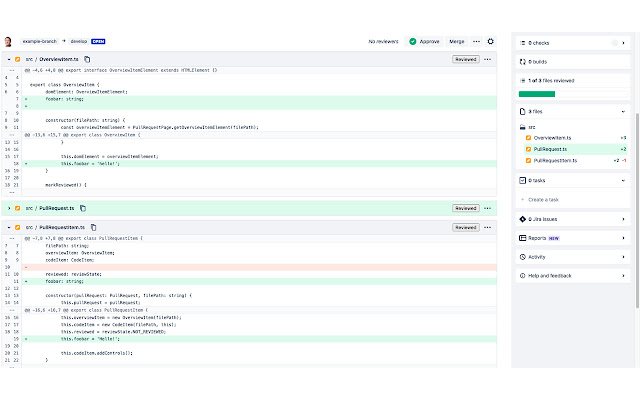Open the pull request settings gear

tap(491, 41)
